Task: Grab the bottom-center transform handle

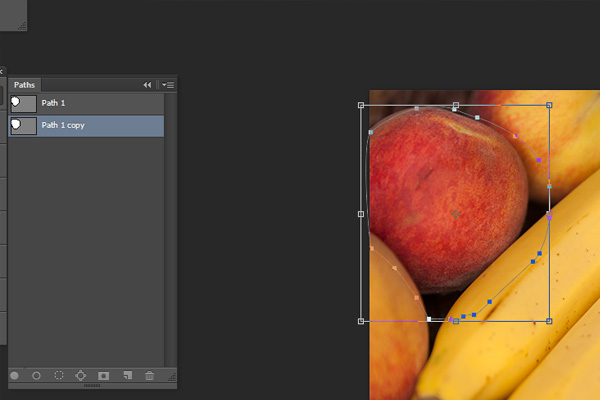Action: tap(456, 321)
